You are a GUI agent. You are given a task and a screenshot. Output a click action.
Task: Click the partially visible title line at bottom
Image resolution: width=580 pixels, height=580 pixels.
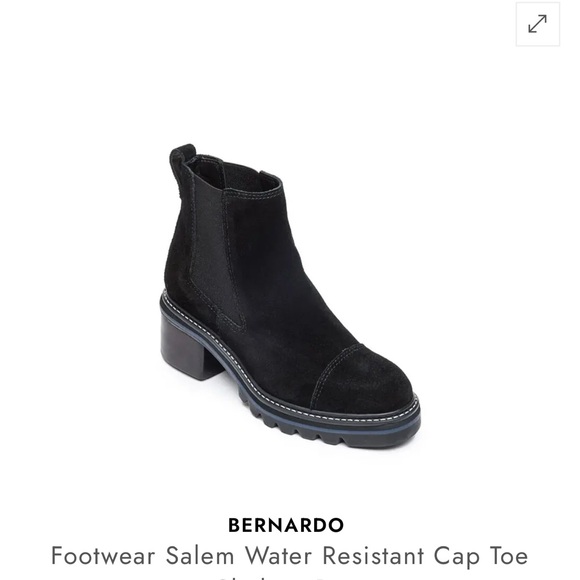[274, 577]
